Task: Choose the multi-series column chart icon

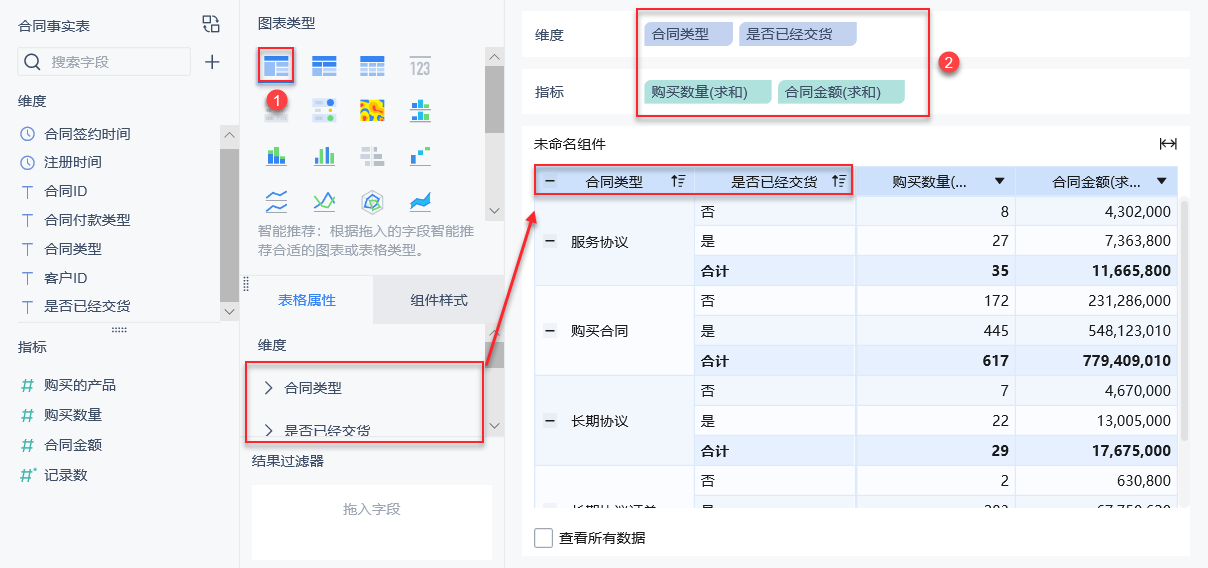Action: coord(324,155)
